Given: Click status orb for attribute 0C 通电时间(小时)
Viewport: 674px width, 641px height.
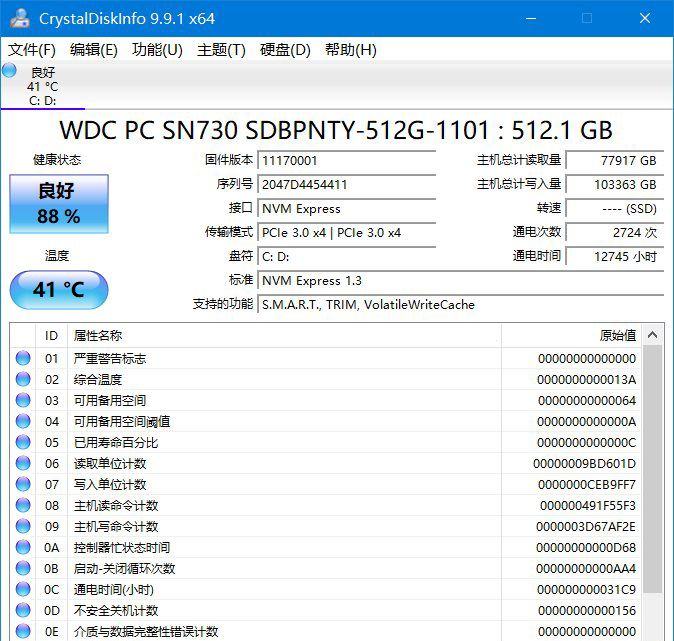Looking at the screenshot, I should [23, 589].
